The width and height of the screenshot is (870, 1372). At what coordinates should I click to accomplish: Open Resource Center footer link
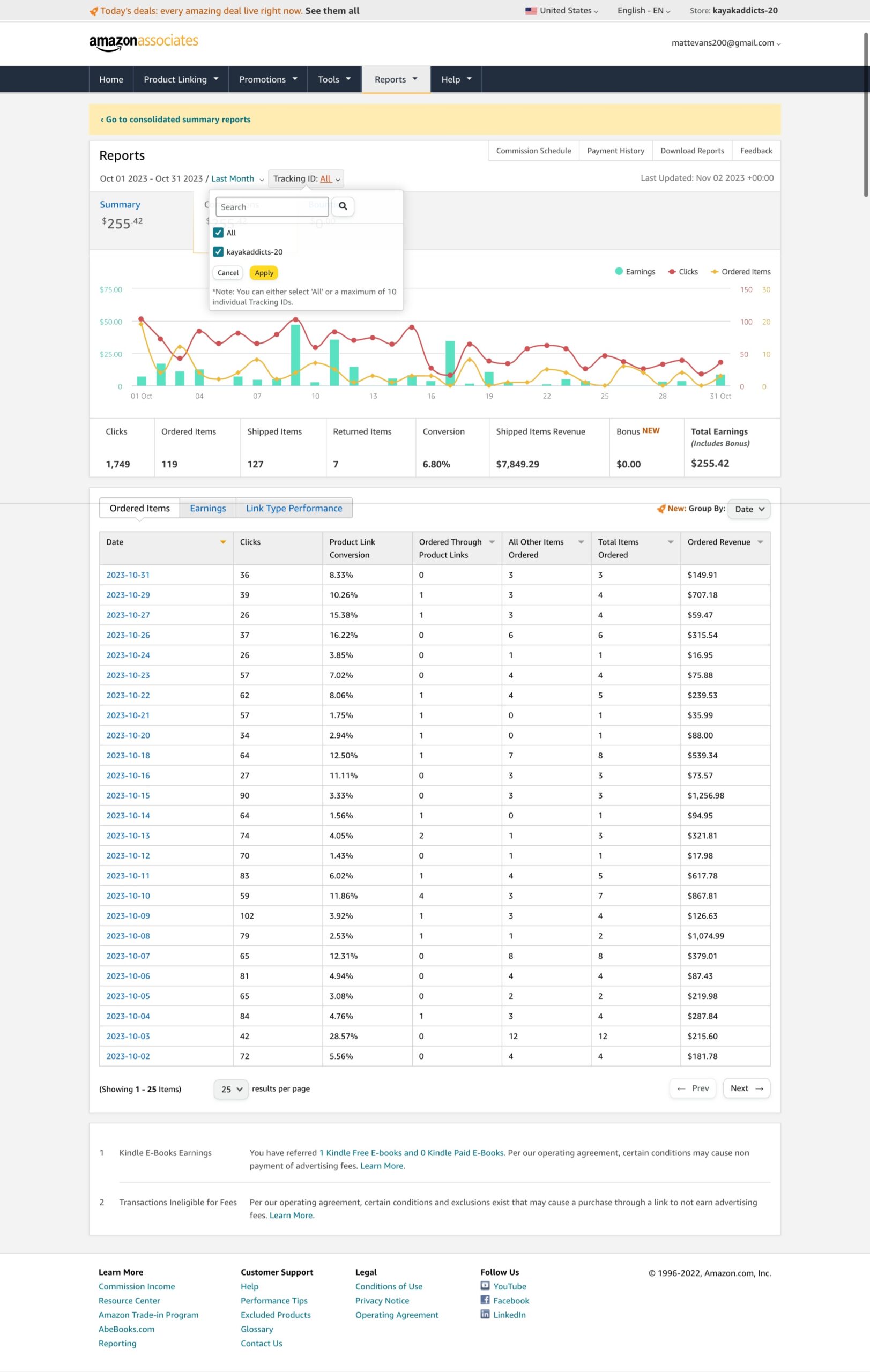point(129,1300)
